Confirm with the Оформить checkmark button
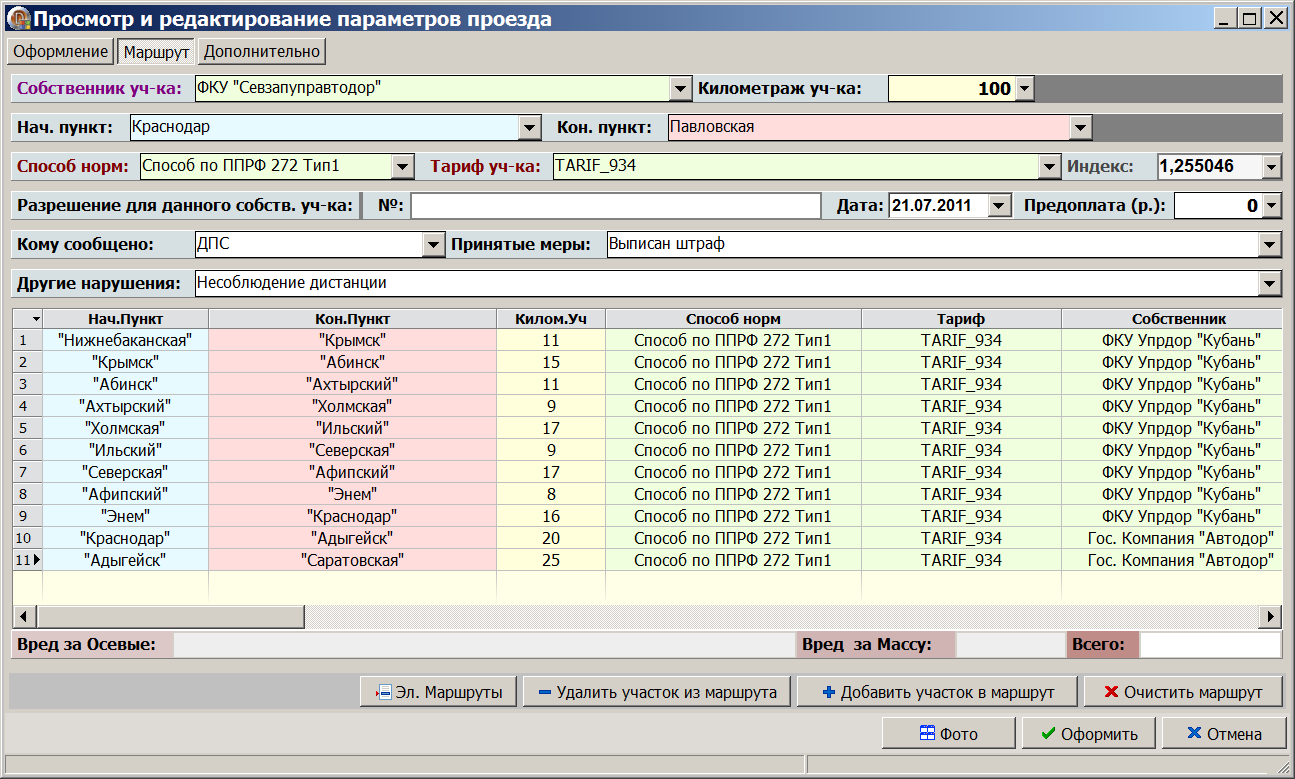This screenshot has width=1295, height=779. point(1088,734)
